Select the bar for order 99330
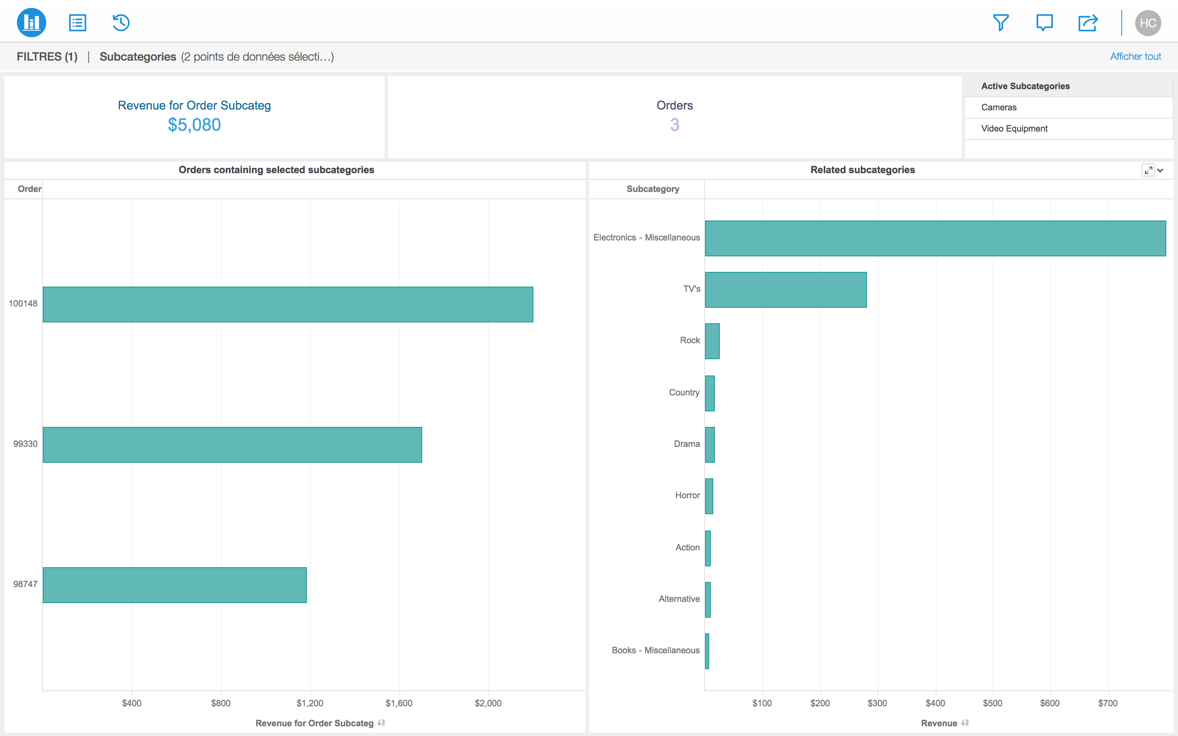Viewport: 1178px width, 736px height. [x=232, y=445]
